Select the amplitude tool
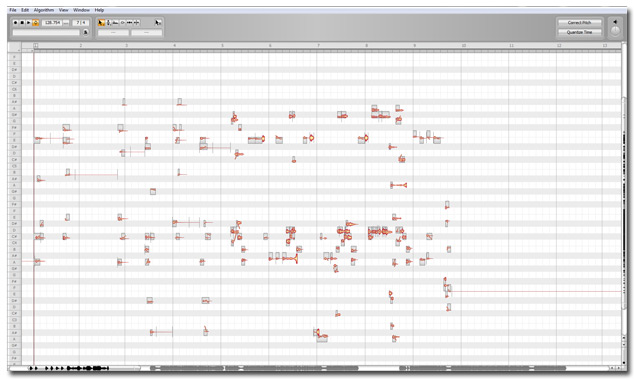Screen dimensions: 634x380 123,23
